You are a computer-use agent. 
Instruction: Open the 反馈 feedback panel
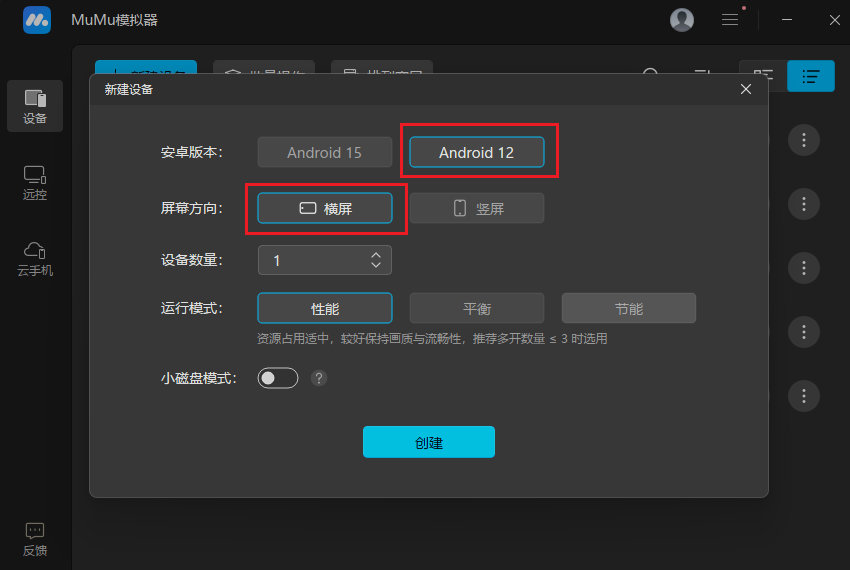35,539
